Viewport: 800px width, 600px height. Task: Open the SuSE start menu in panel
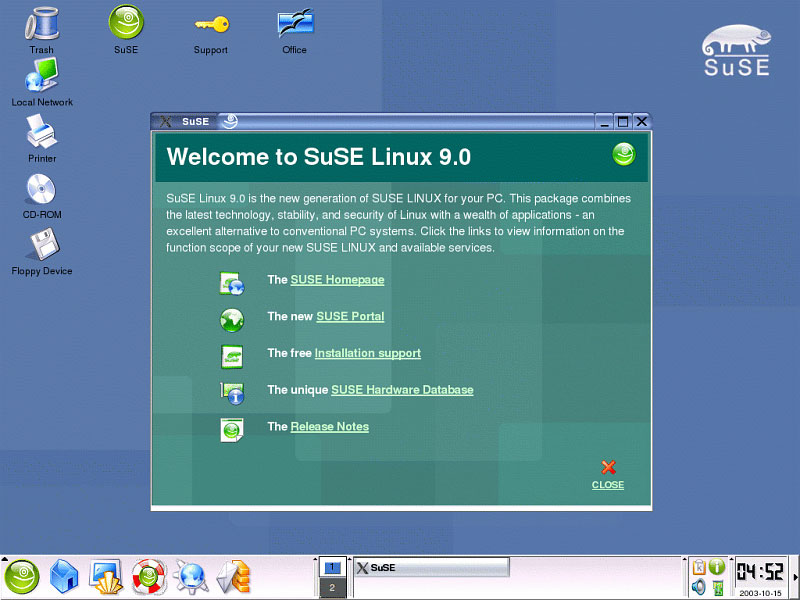pos(22,575)
